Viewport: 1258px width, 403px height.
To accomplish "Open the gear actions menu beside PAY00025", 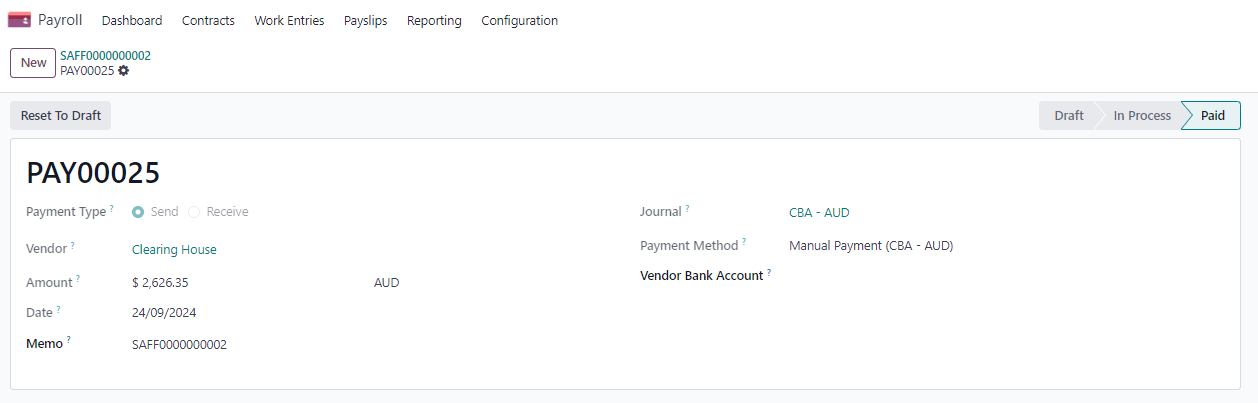I will point(124,71).
